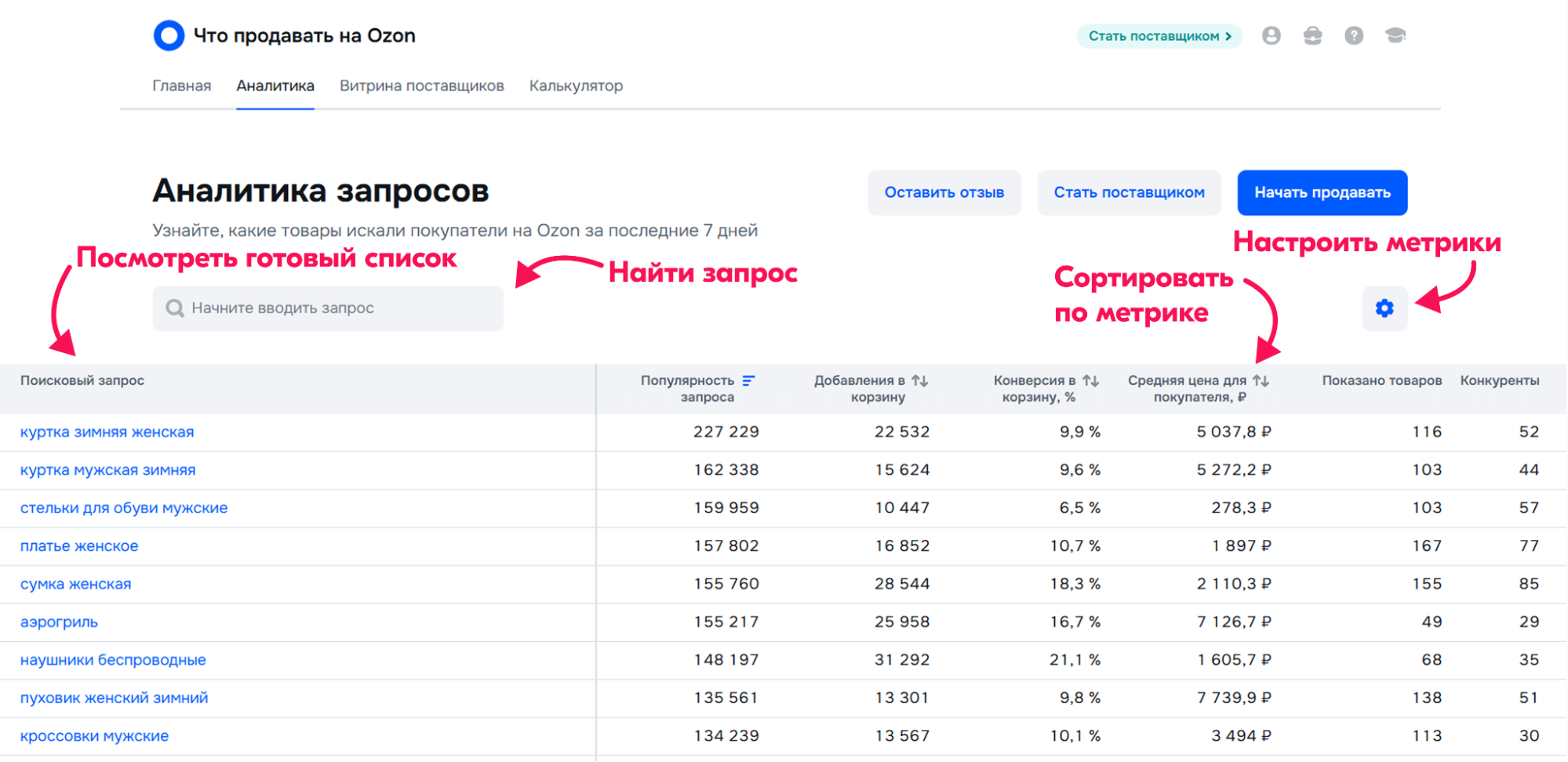
Task: Select the cart additions value 10 447
Action: 902,508
